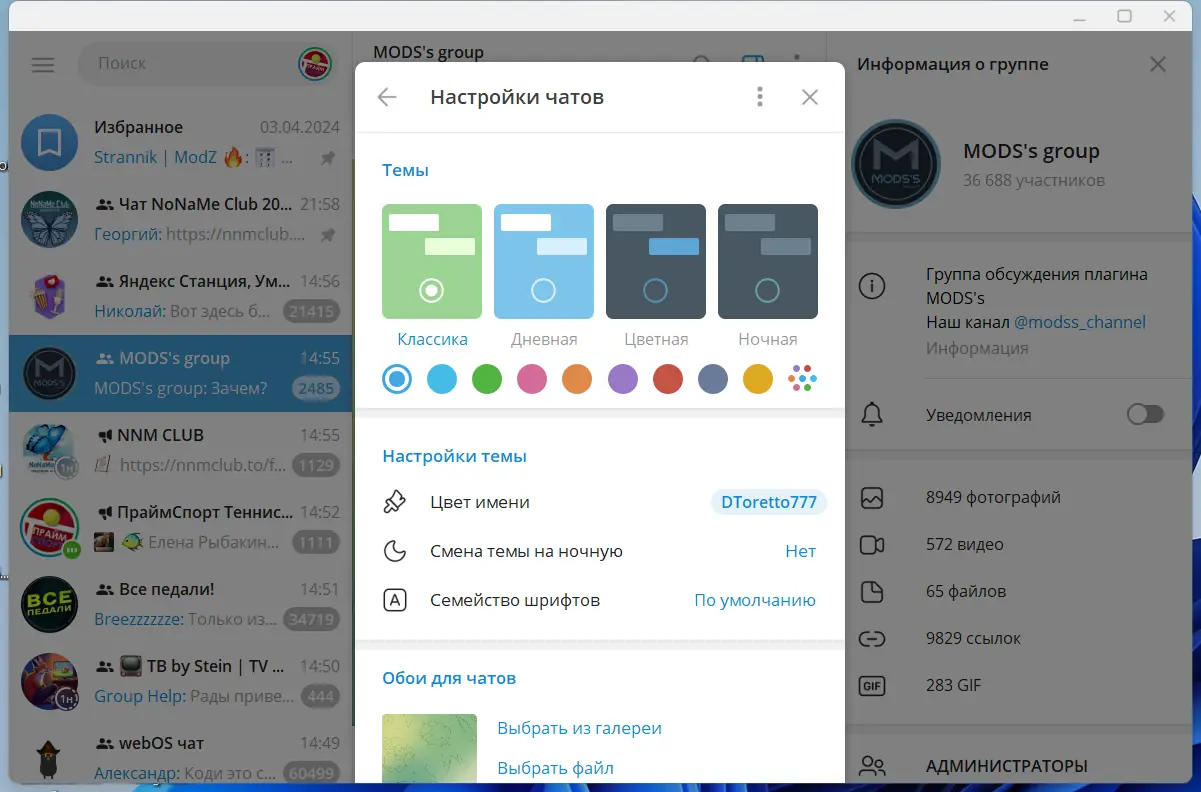Pick the pink accent color swatch

point(532,379)
